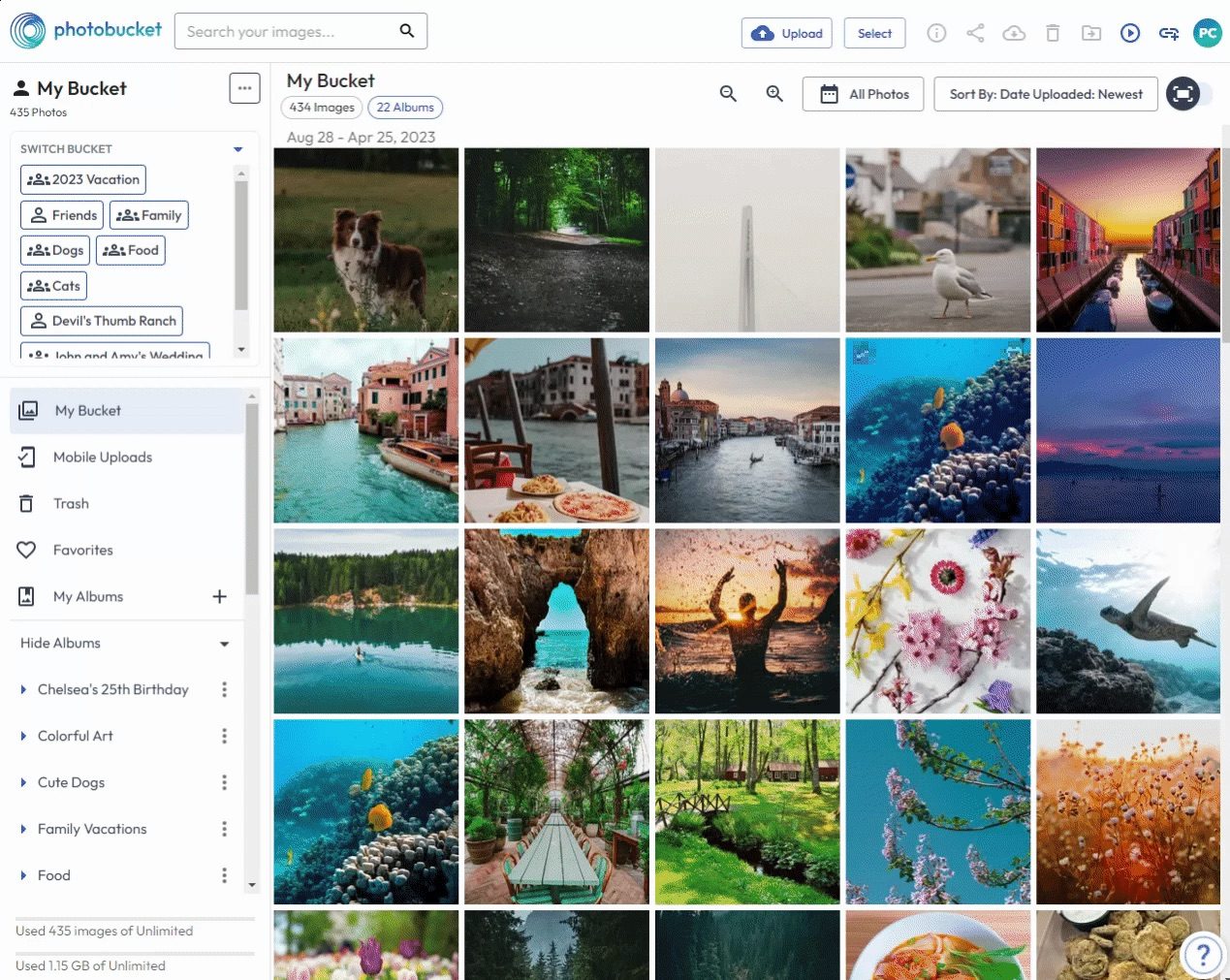The image size is (1230, 980).
Task: Zoom out the photo grid
Action: [728, 94]
